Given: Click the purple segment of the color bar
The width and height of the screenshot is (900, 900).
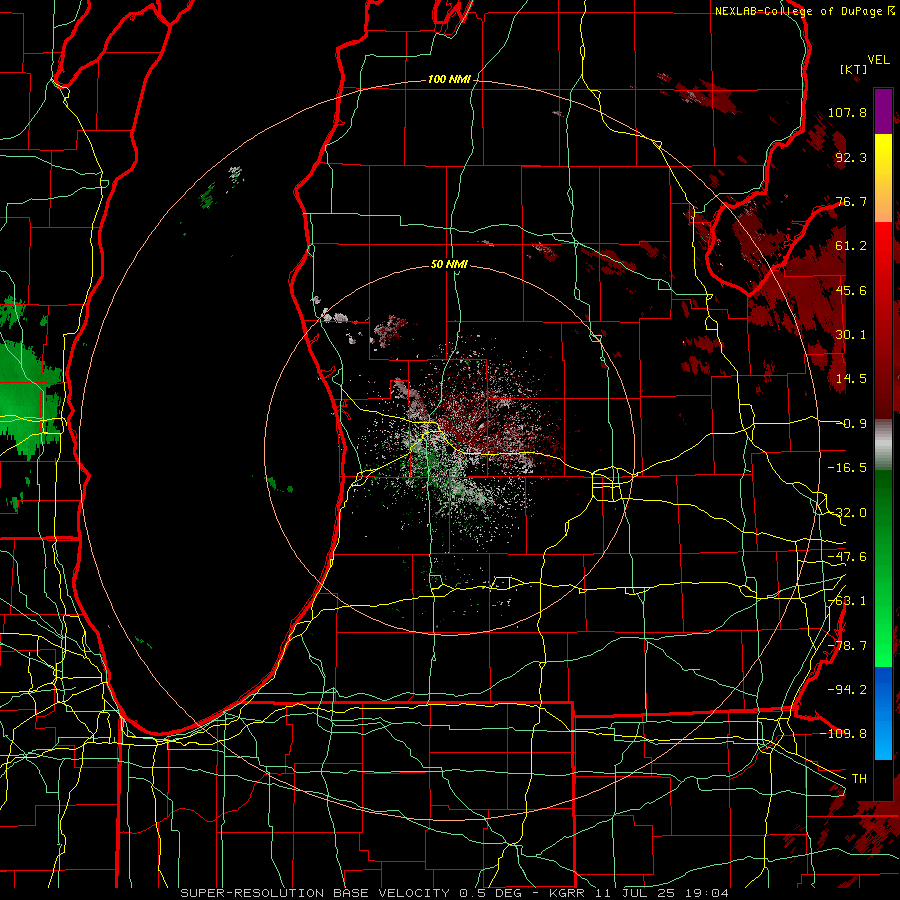Looking at the screenshot, I should 883,111.
